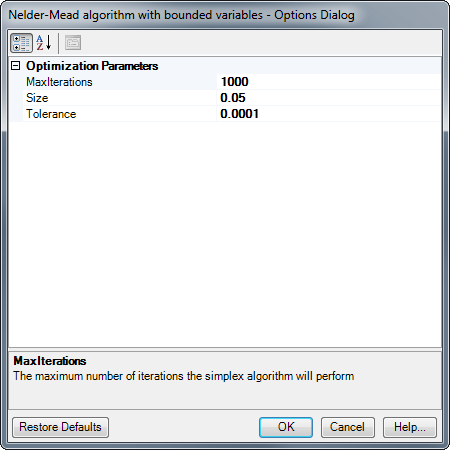Edit the Tolerance value 0.0001
Image resolution: width=450 pixels, height=450 pixels.
(x=329, y=114)
